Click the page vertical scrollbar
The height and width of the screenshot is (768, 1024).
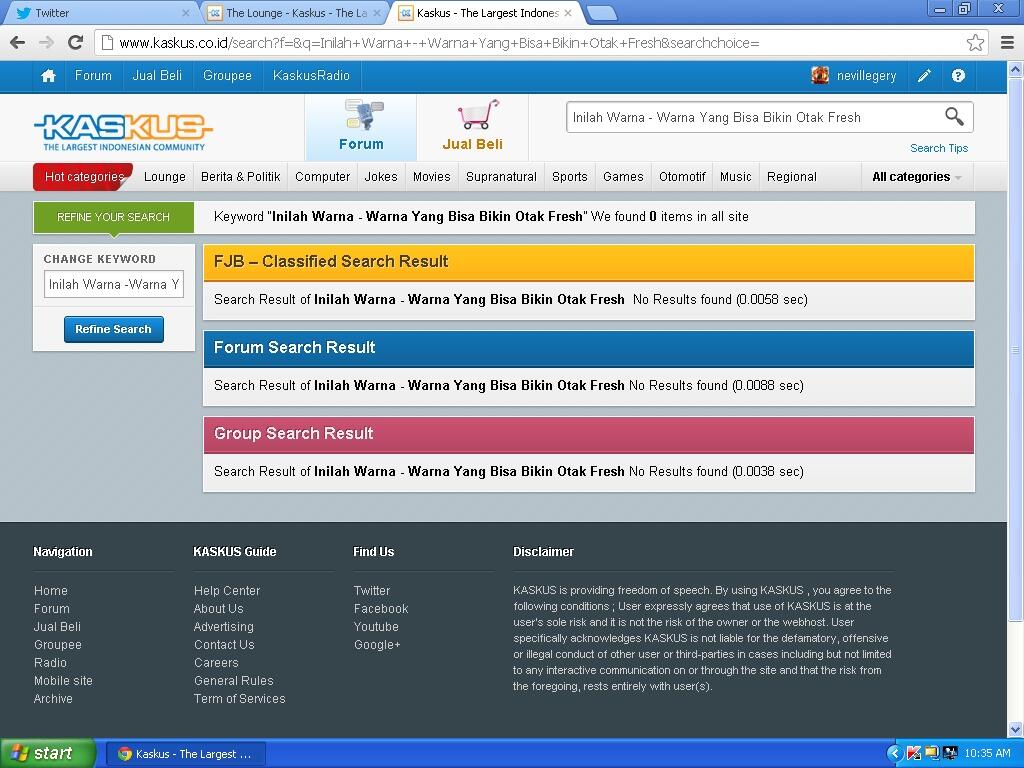click(x=1016, y=350)
